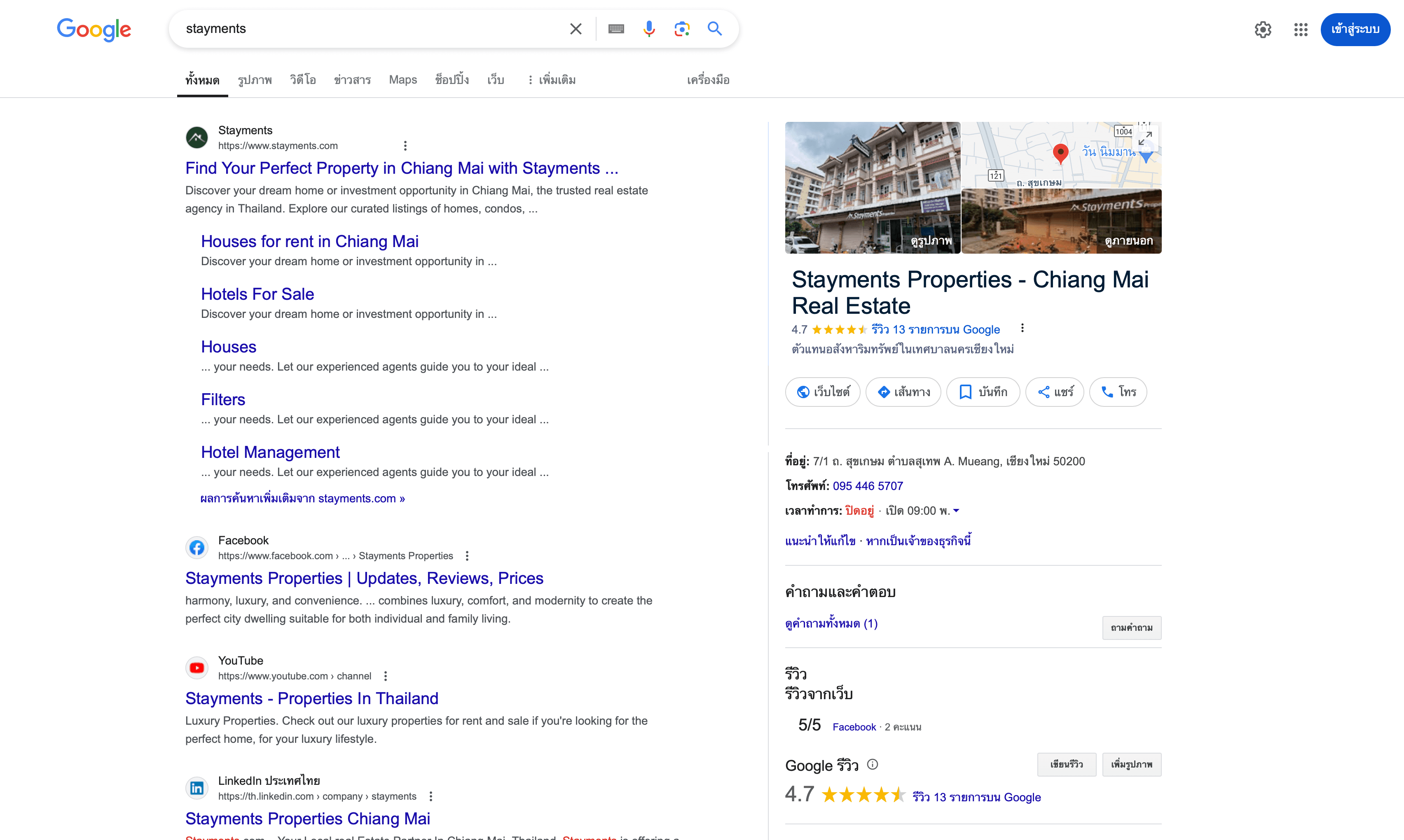Screen dimensions: 1404x840
Task: Click the blue sign-in button
Action: (x=1355, y=29)
